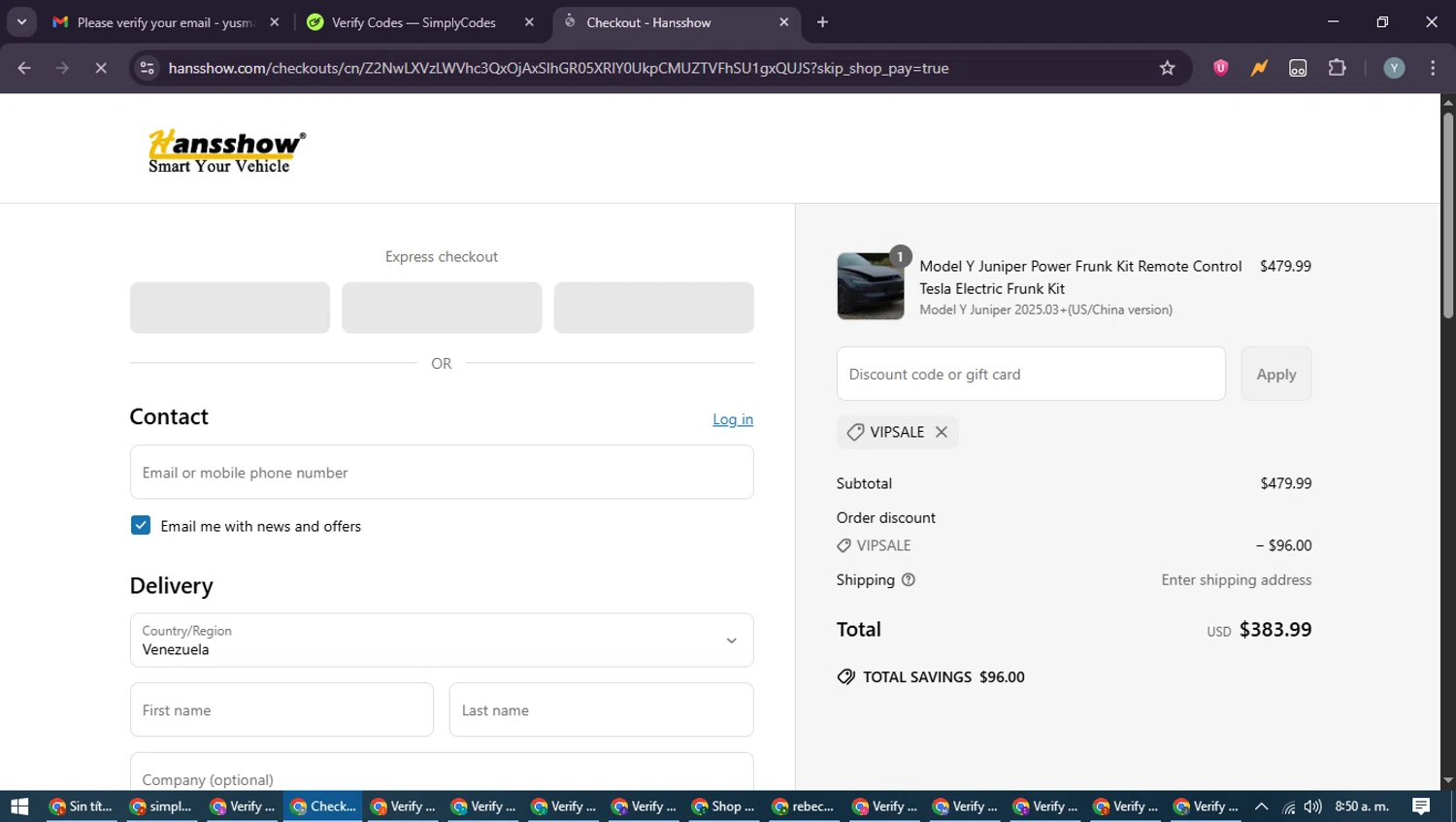This screenshot has height=822, width=1456.
Task: Click the Apply discount button
Action: coord(1276,374)
